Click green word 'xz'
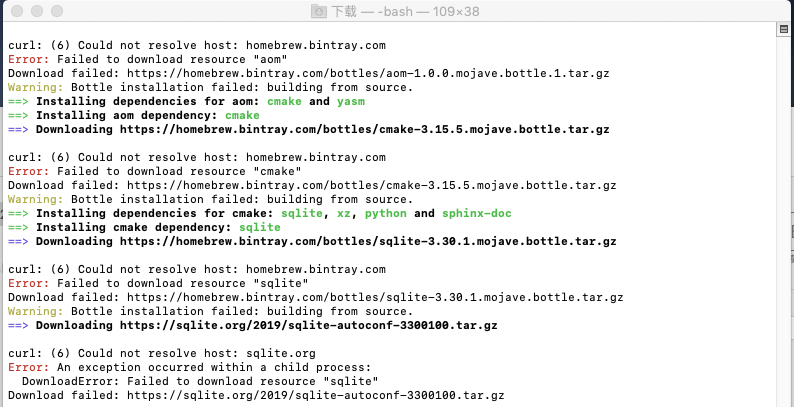 (x=344, y=213)
